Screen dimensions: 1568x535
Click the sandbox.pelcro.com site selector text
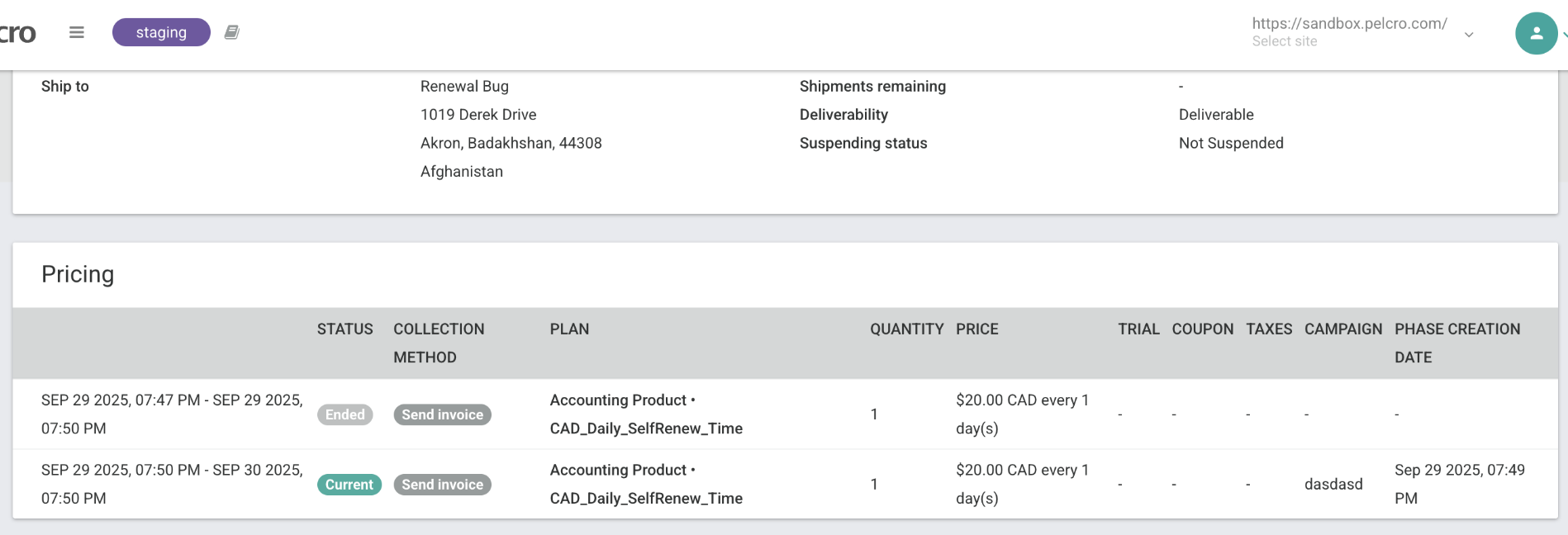coord(1349,24)
